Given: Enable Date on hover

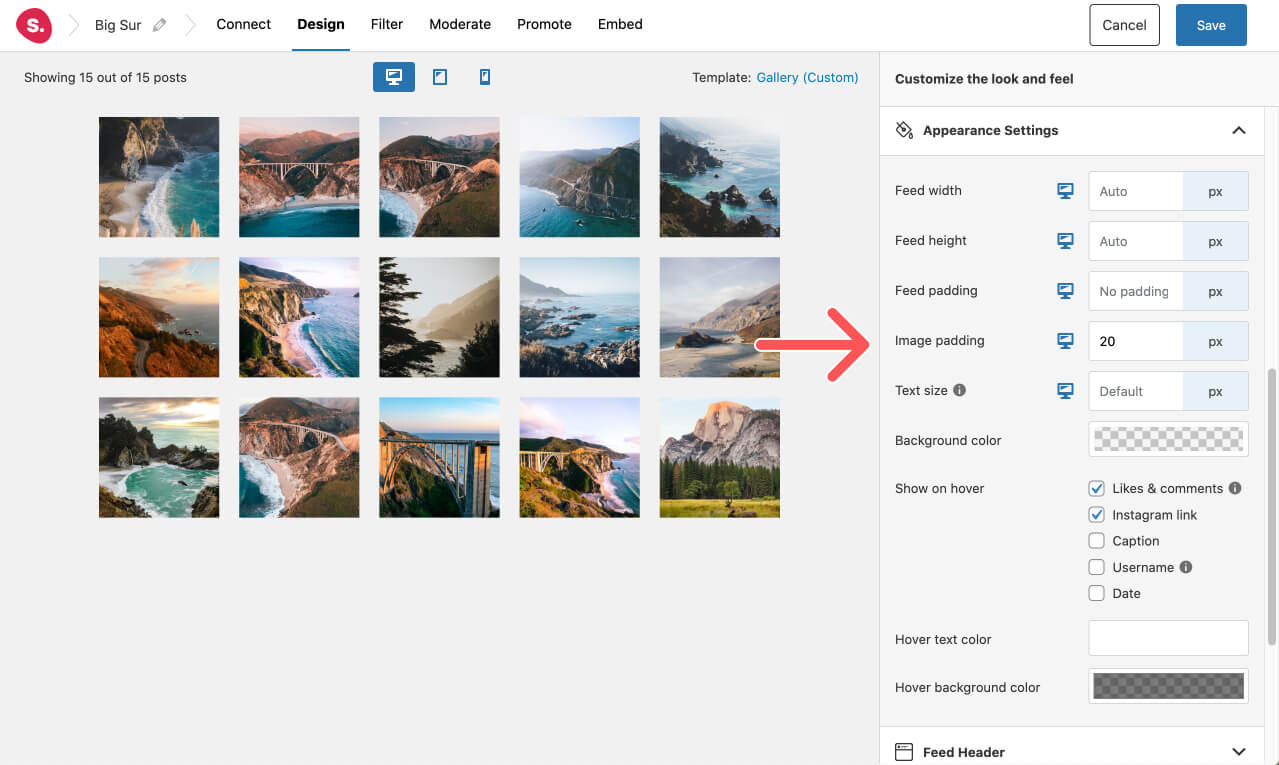Looking at the screenshot, I should (x=1097, y=593).
